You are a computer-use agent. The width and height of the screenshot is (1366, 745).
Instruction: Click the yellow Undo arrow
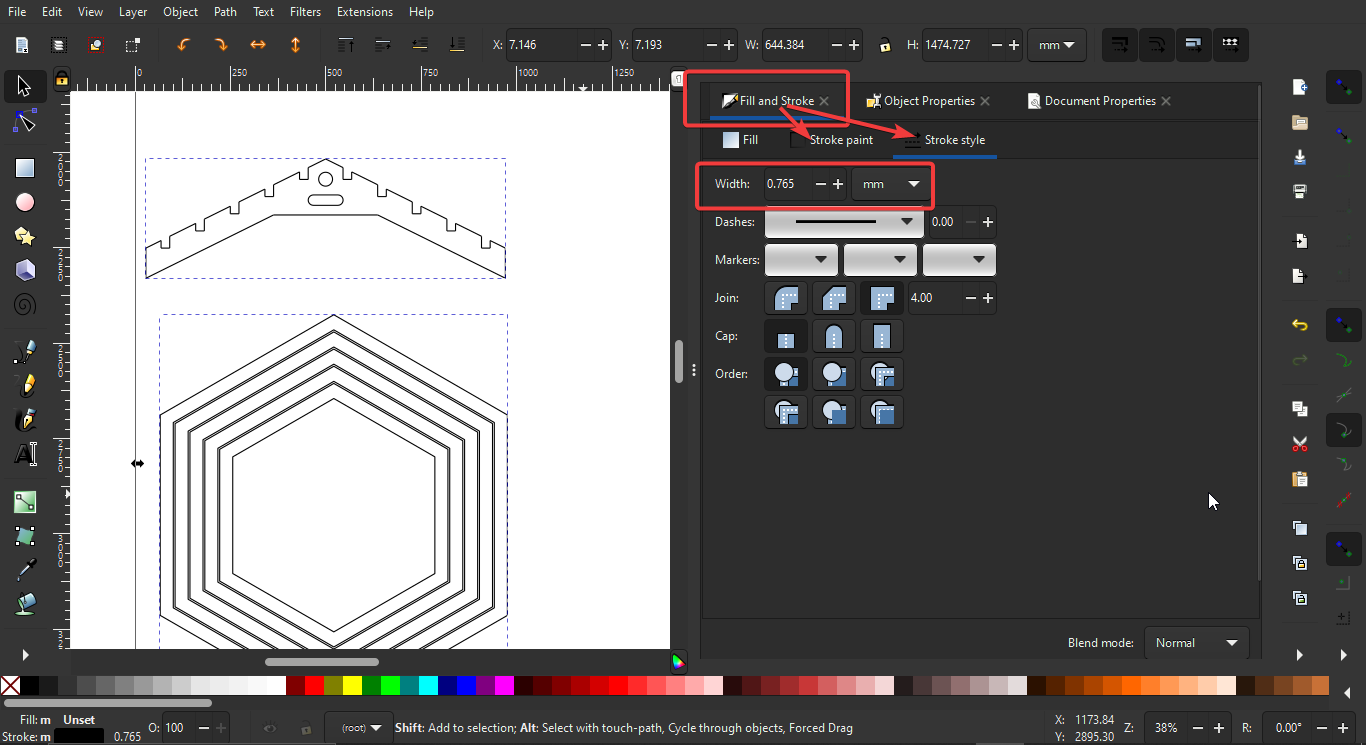pyautogui.click(x=1299, y=325)
